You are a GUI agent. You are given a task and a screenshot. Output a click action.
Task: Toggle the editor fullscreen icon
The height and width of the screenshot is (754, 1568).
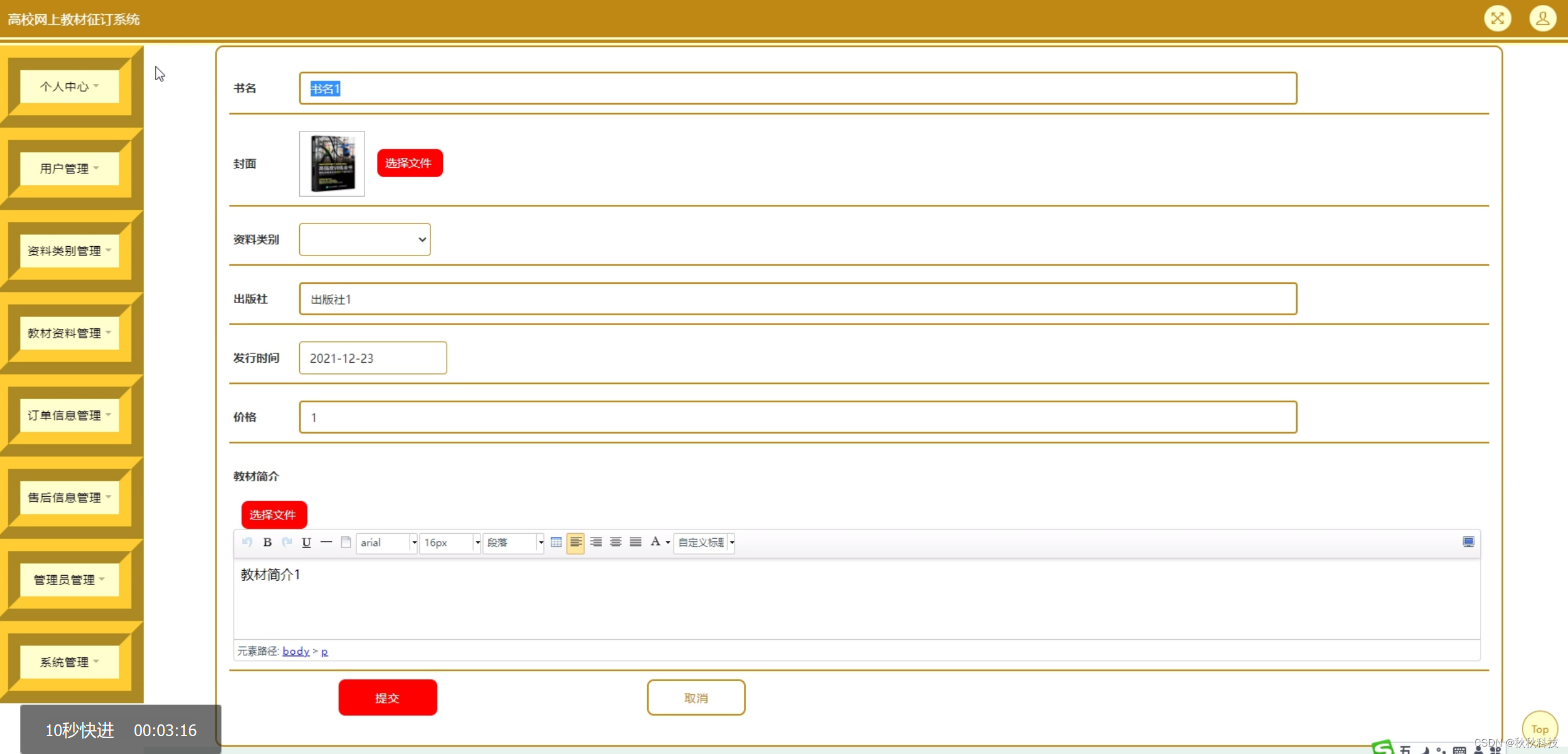[1468, 542]
